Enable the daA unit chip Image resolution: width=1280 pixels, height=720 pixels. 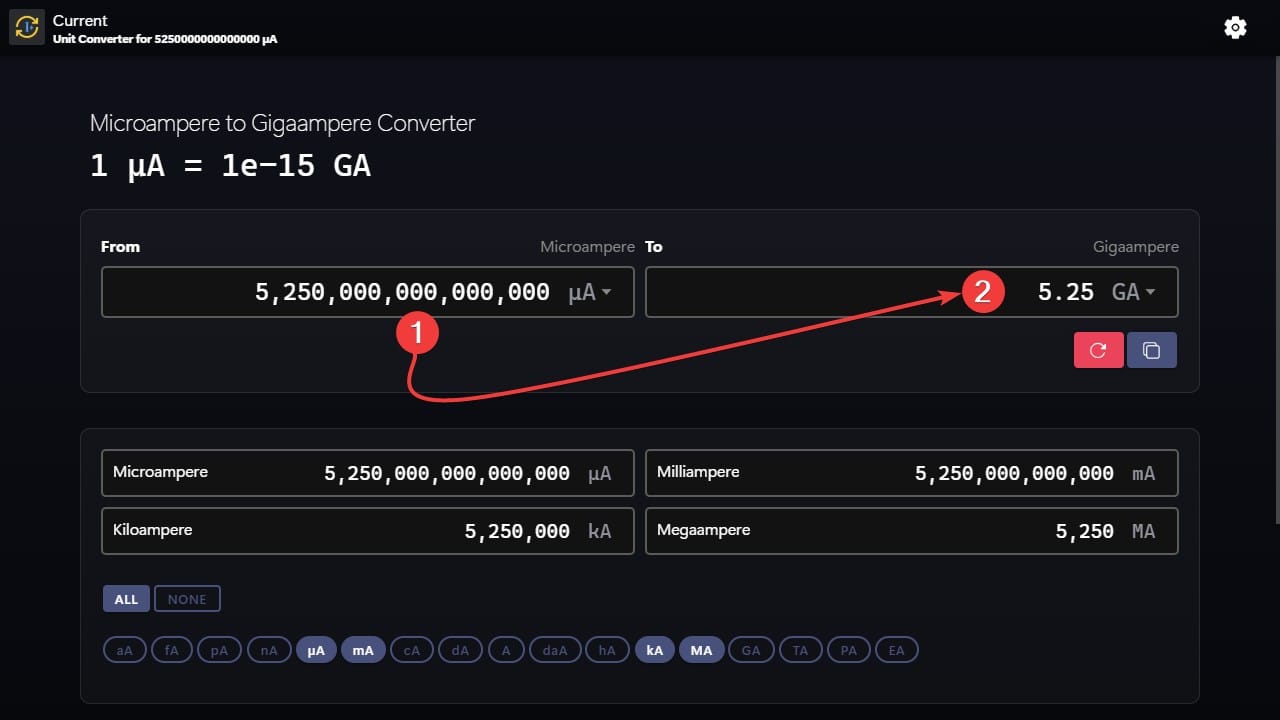click(x=554, y=649)
